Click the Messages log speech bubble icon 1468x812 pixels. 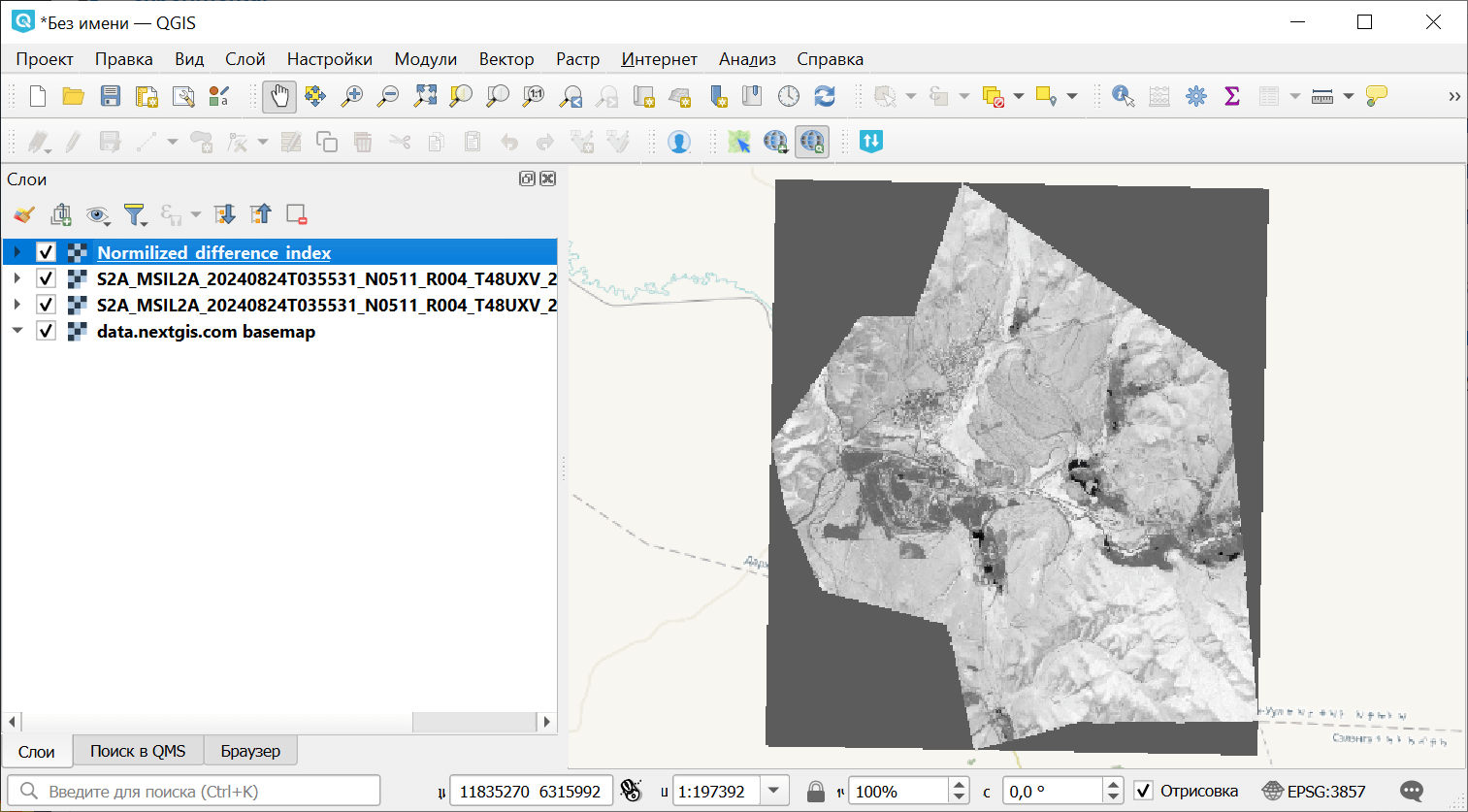[1412, 792]
